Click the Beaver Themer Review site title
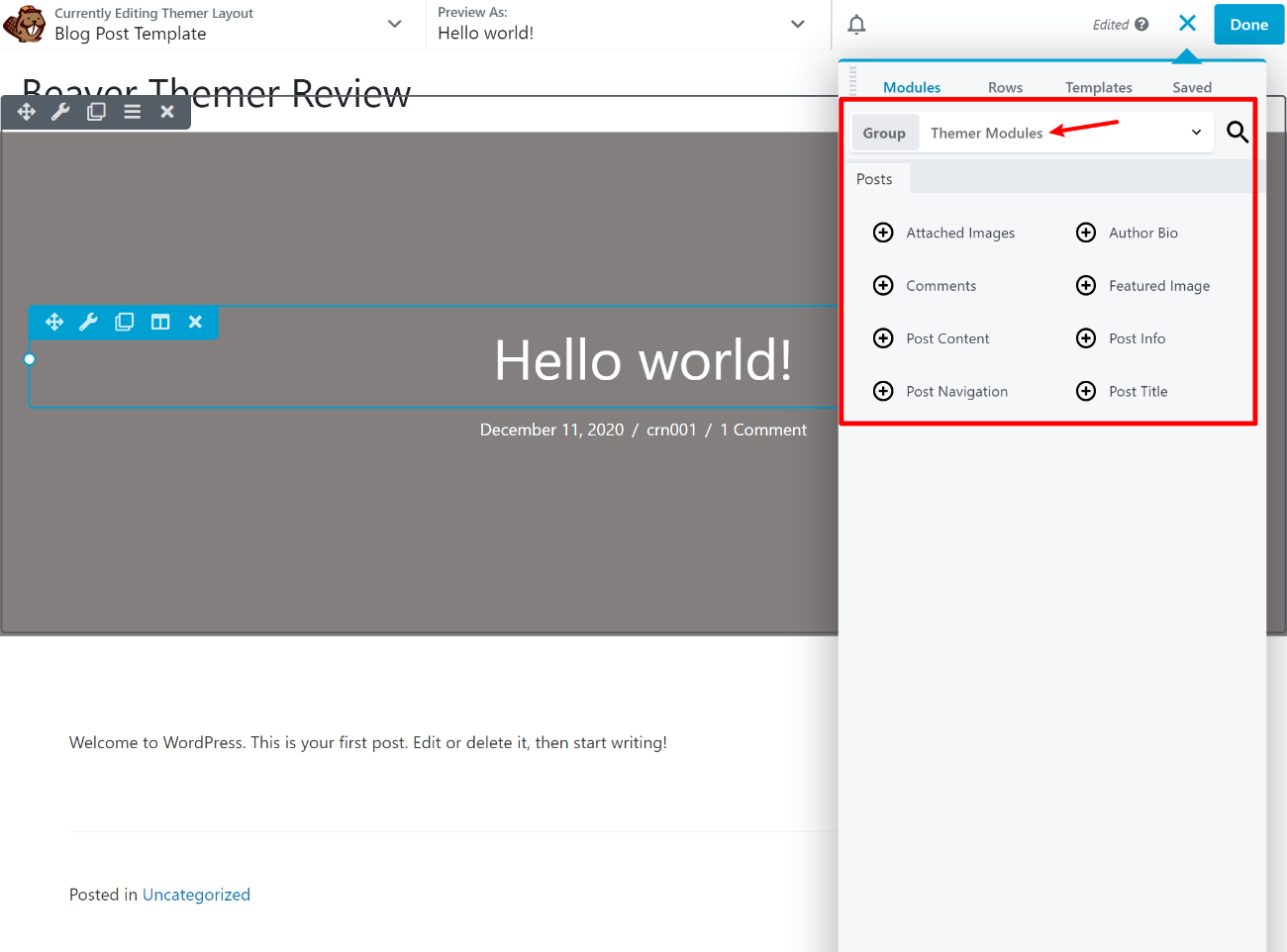 pos(216,94)
